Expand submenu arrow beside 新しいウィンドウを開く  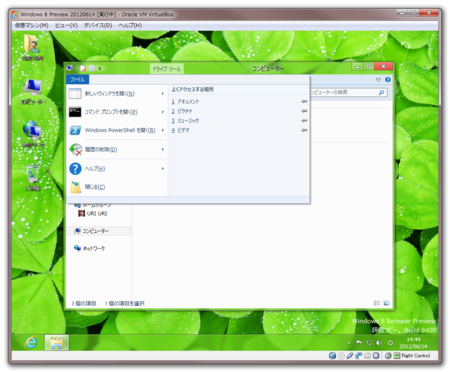(x=163, y=94)
